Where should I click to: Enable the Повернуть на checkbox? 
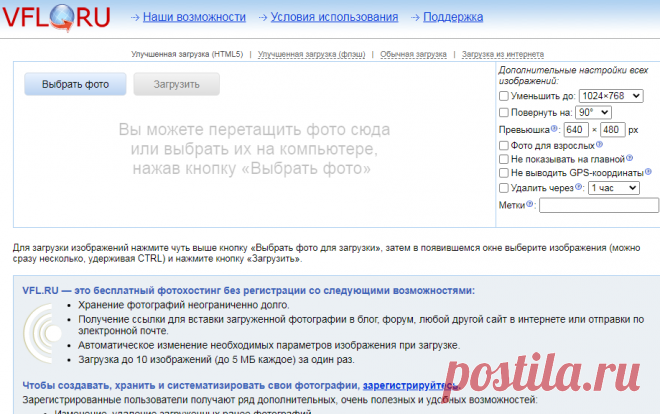coord(504,112)
